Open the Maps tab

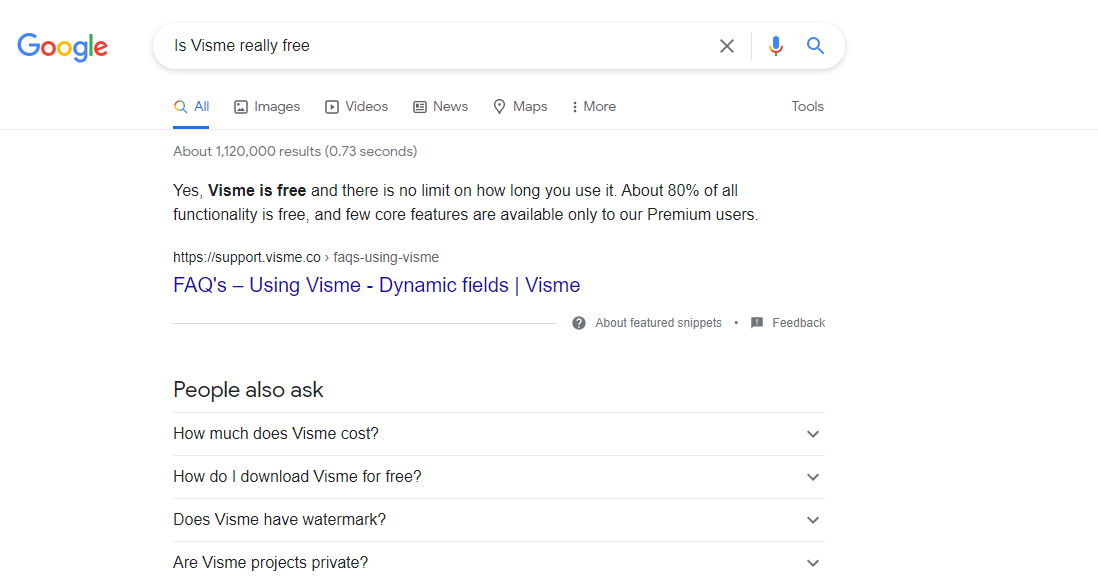click(x=520, y=106)
